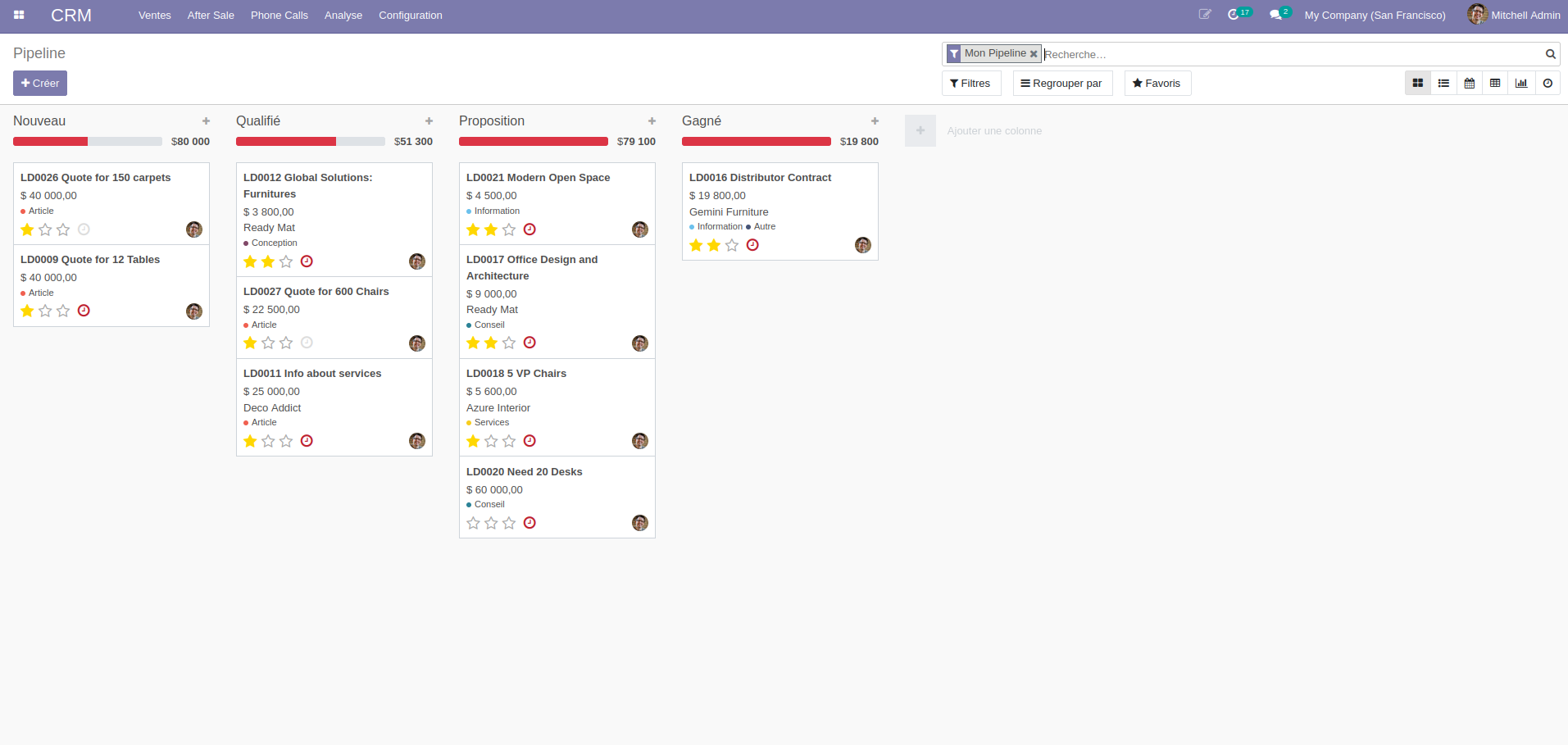Click the Créer button

pos(40,83)
